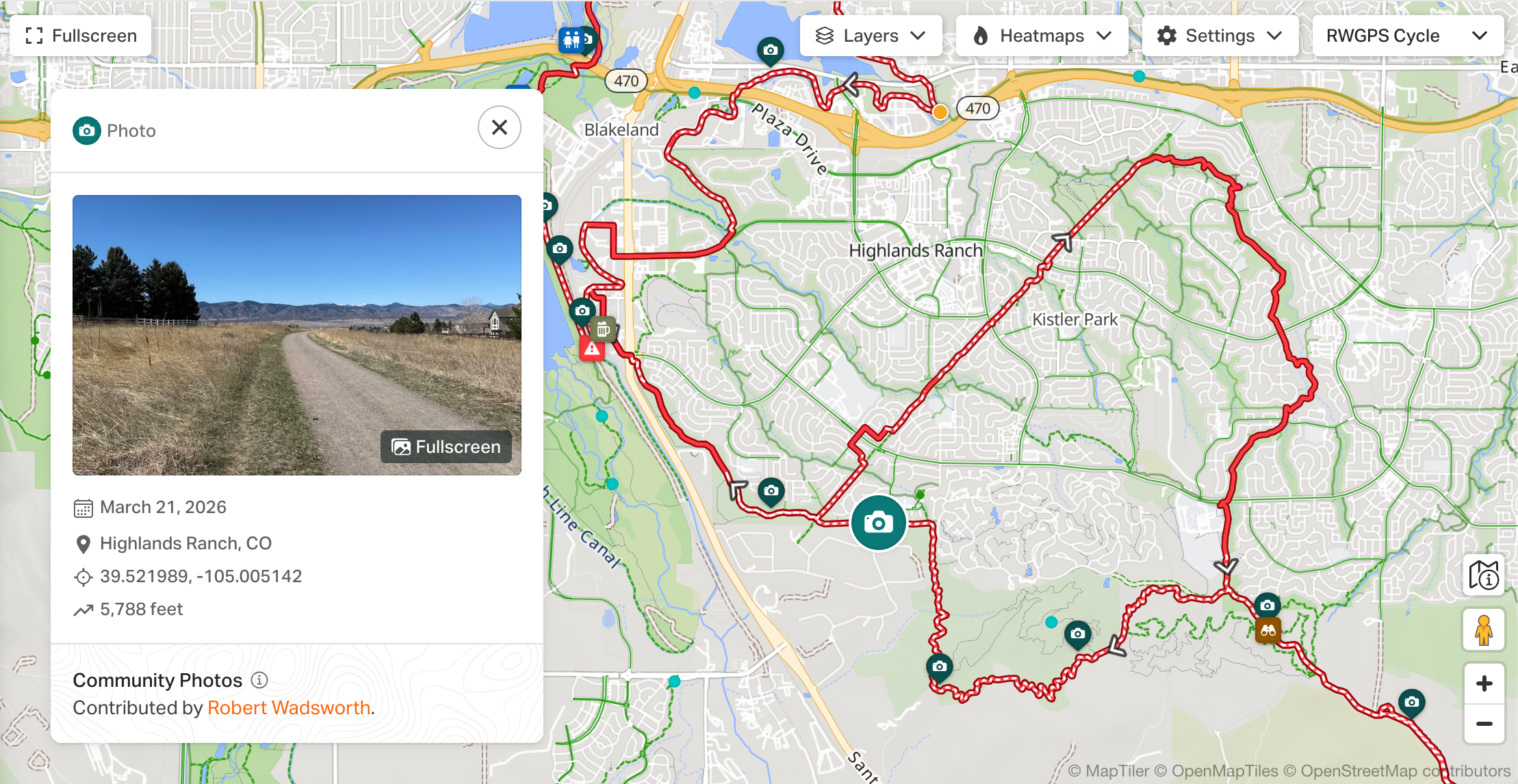Open the map legend info icon
Image resolution: width=1518 pixels, height=784 pixels.
[x=1484, y=575]
